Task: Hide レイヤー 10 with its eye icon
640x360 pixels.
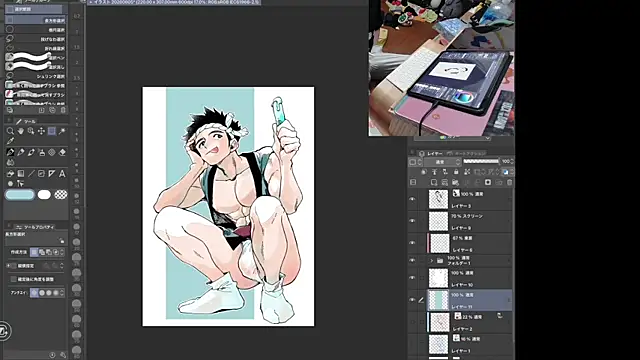Action: coord(412,278)
